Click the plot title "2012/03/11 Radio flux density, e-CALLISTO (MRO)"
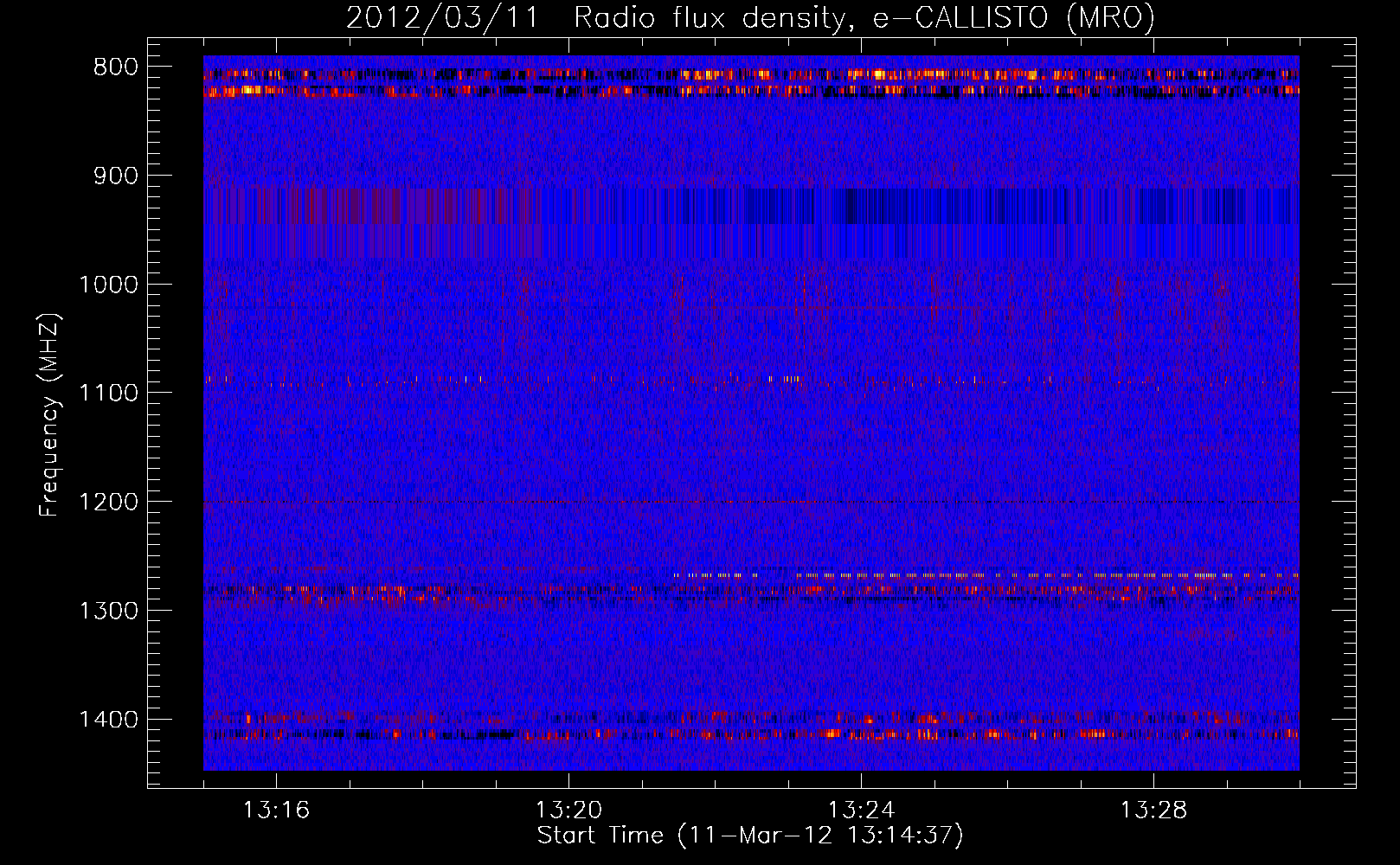The width and height of the screenshot is (1400, 865). click(x=750, y=17)
